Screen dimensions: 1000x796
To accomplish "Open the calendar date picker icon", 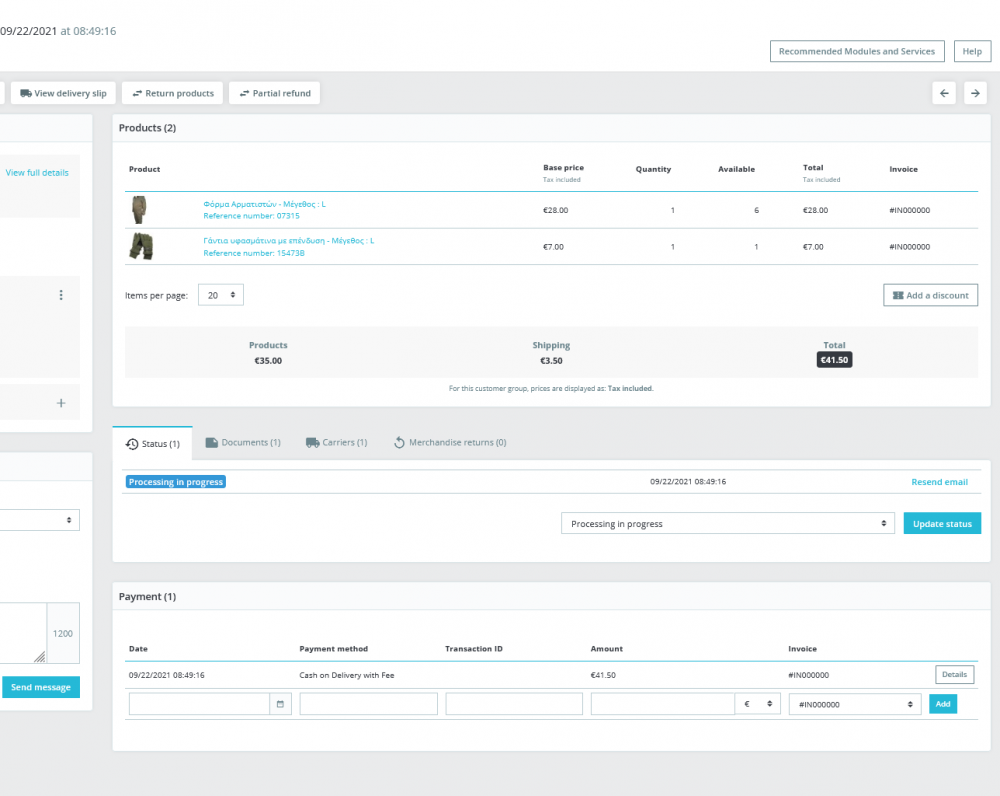I will 280,704.
